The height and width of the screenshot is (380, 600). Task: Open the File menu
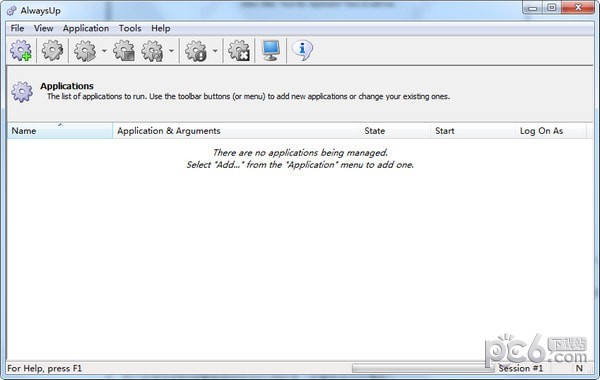pos(17,28)
